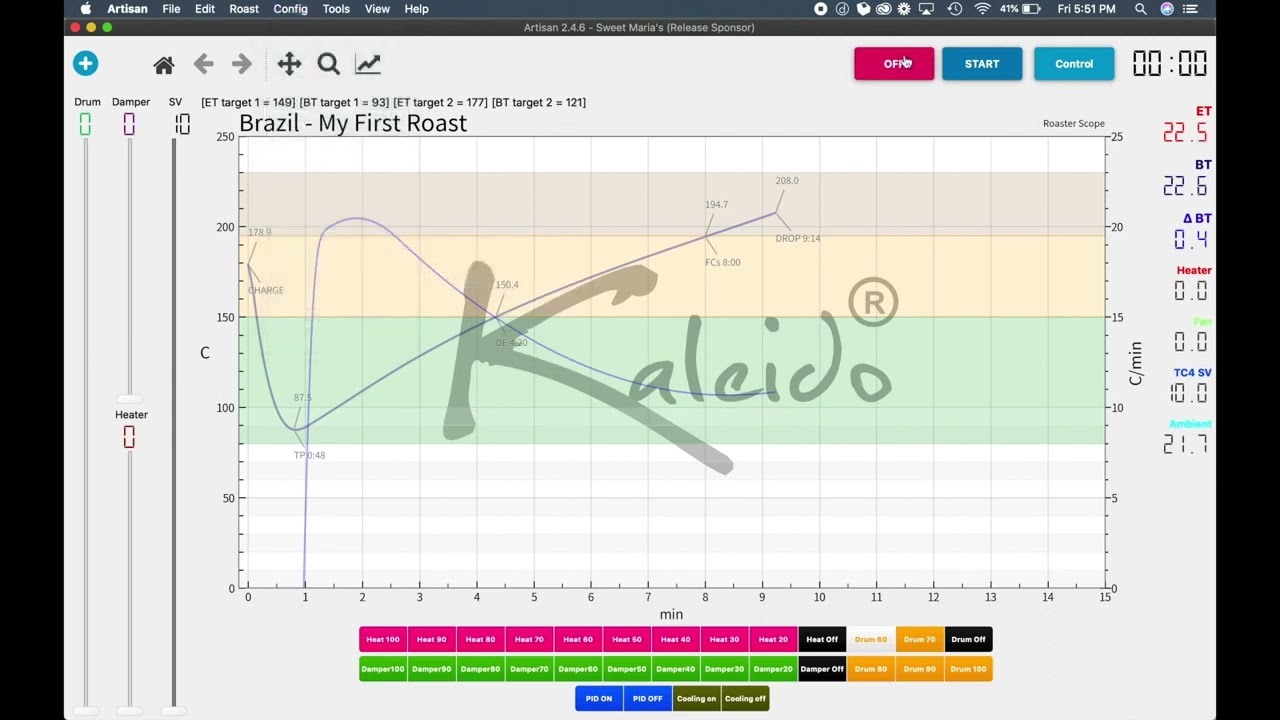The height and width of the screenshot is (720, 1280).
Task: Turn Cooling on
Action: click(696, 699)
